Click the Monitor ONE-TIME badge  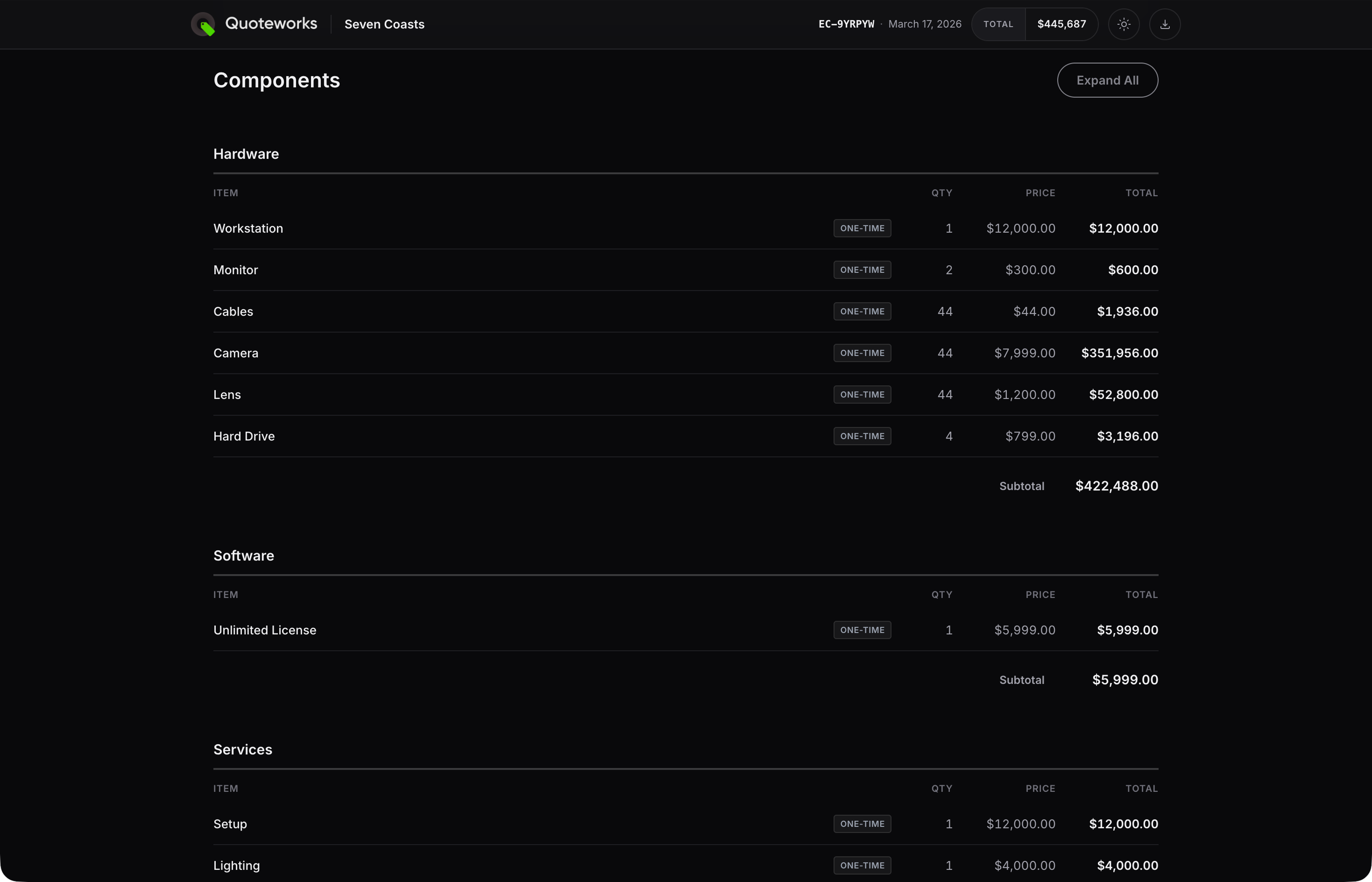862,270
